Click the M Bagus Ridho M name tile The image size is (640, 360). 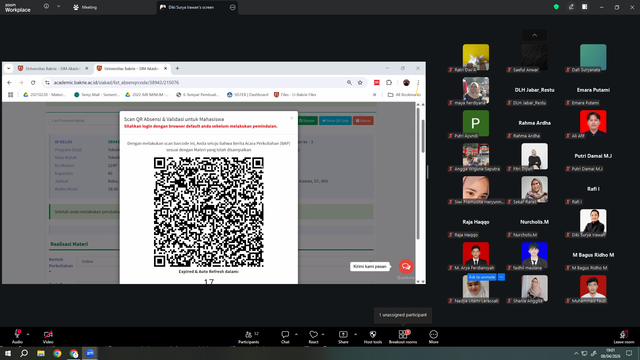click(x=593, y=255)
